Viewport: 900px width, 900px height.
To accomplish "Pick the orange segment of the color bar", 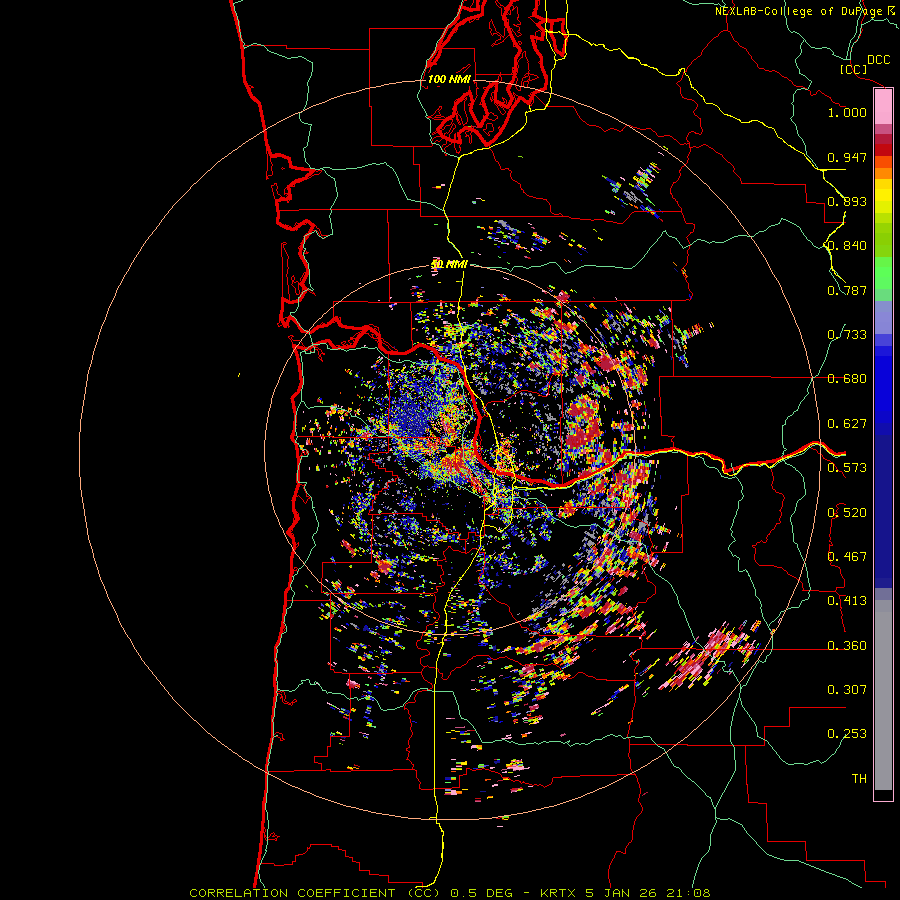I will pyautogui.click(x=883, y=173).
